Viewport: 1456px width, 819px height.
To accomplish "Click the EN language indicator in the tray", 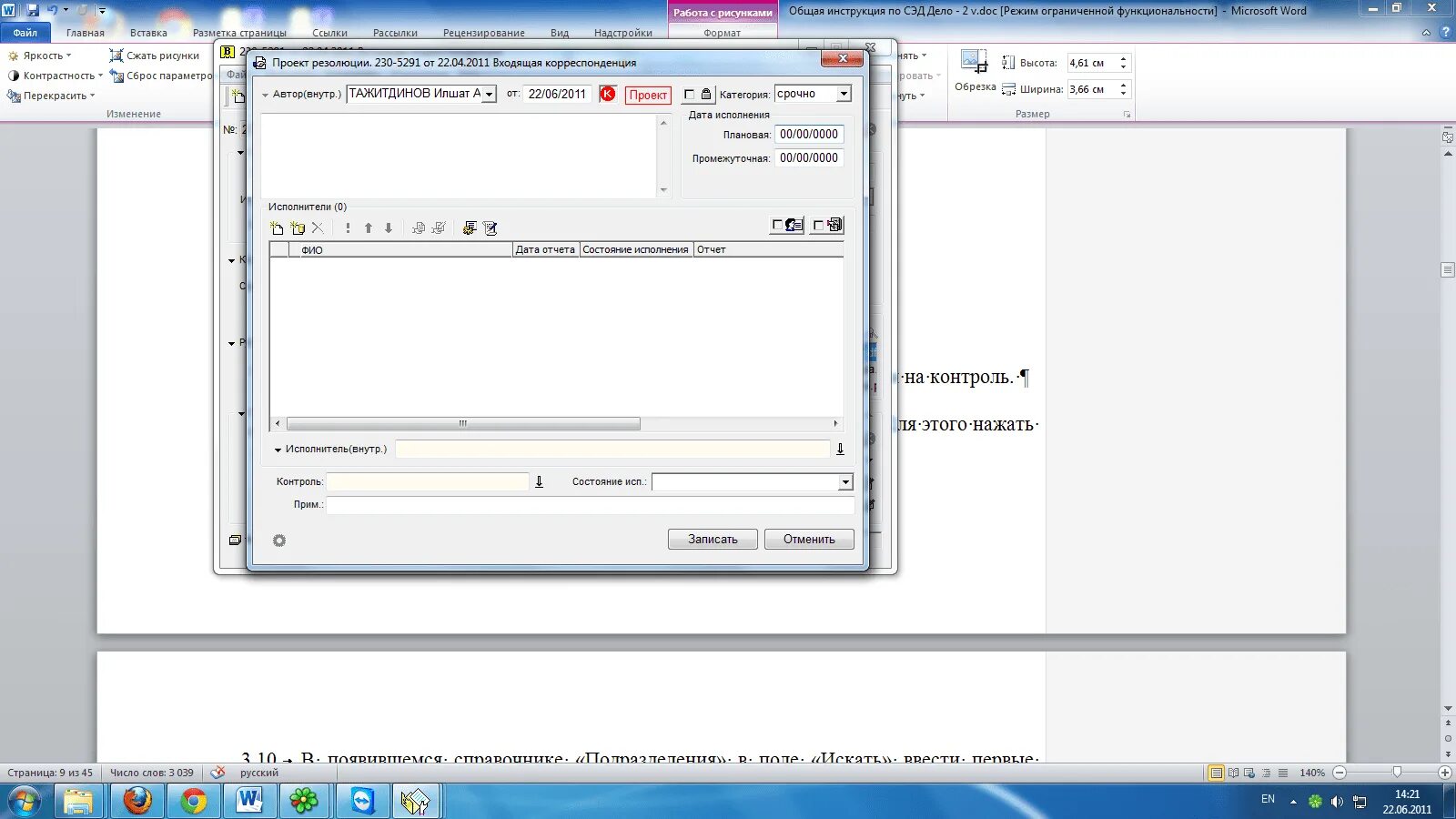I will point(1268,799).
